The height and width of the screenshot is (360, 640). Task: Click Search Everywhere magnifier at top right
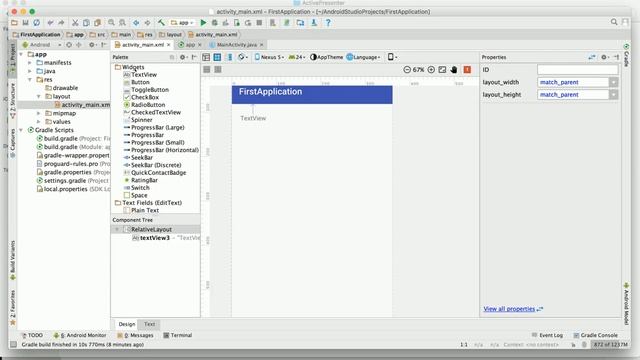point(614,22)
